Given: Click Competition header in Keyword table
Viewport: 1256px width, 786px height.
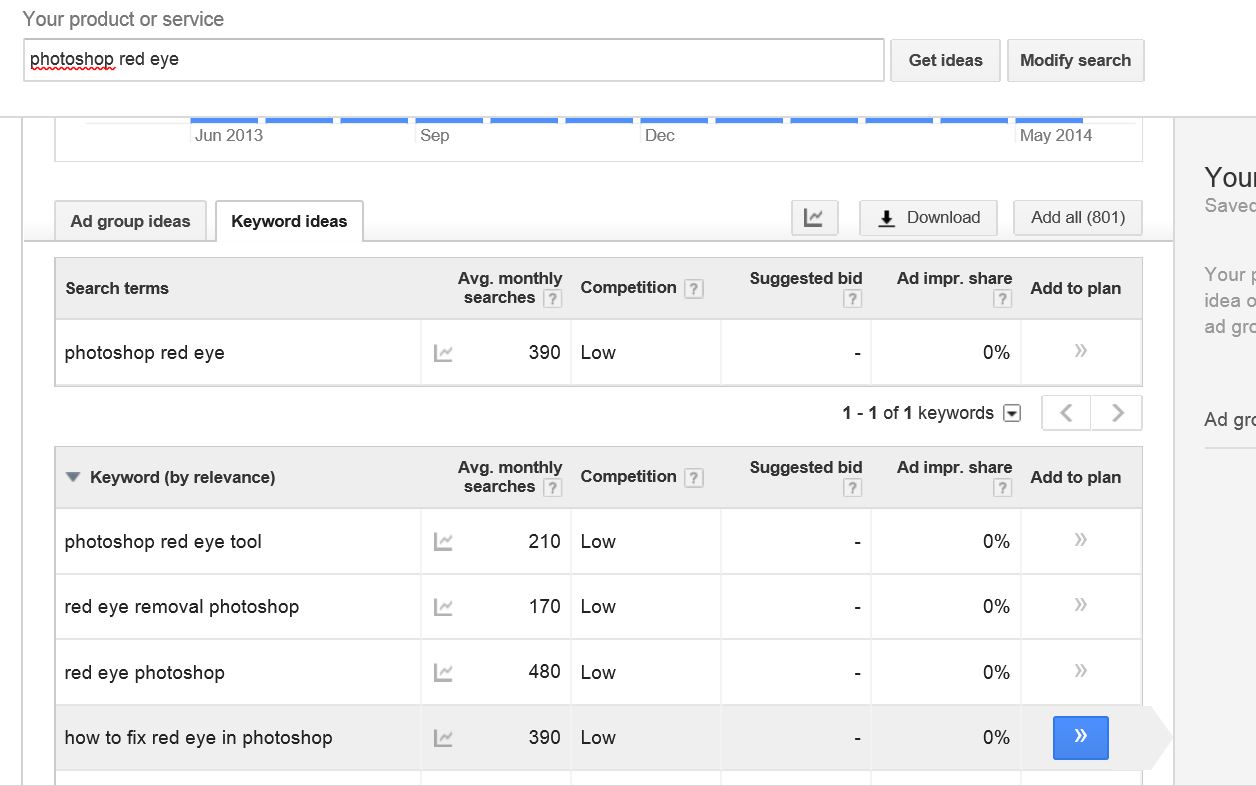Looking at the screenshot, I should click(628, 477).
